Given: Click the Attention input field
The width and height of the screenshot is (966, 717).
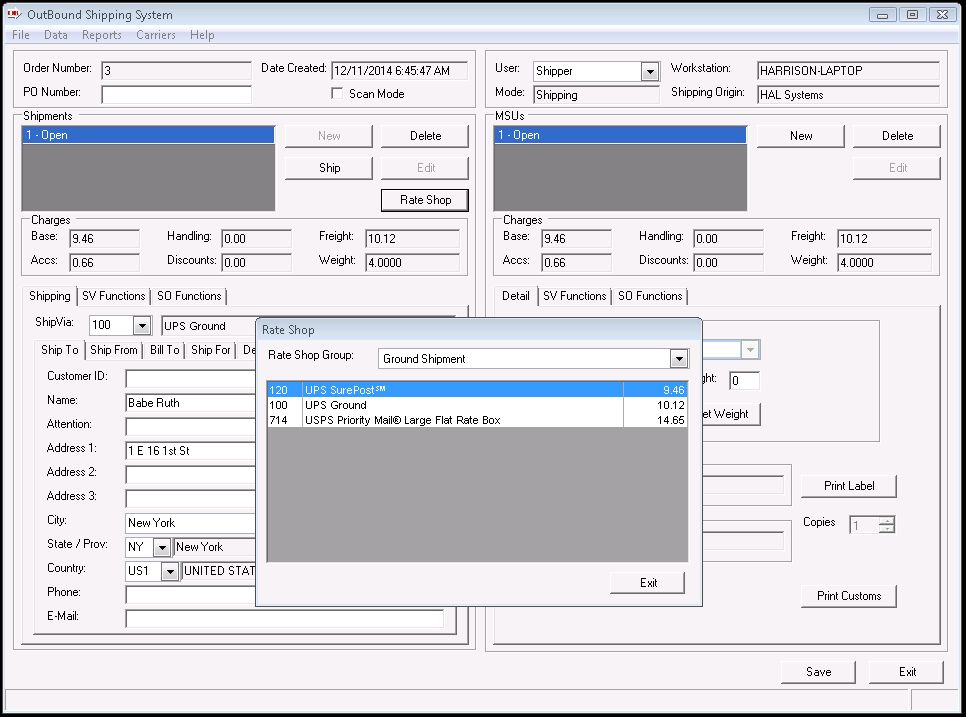Looking at the screenshot, I should (x=190, y=426).
